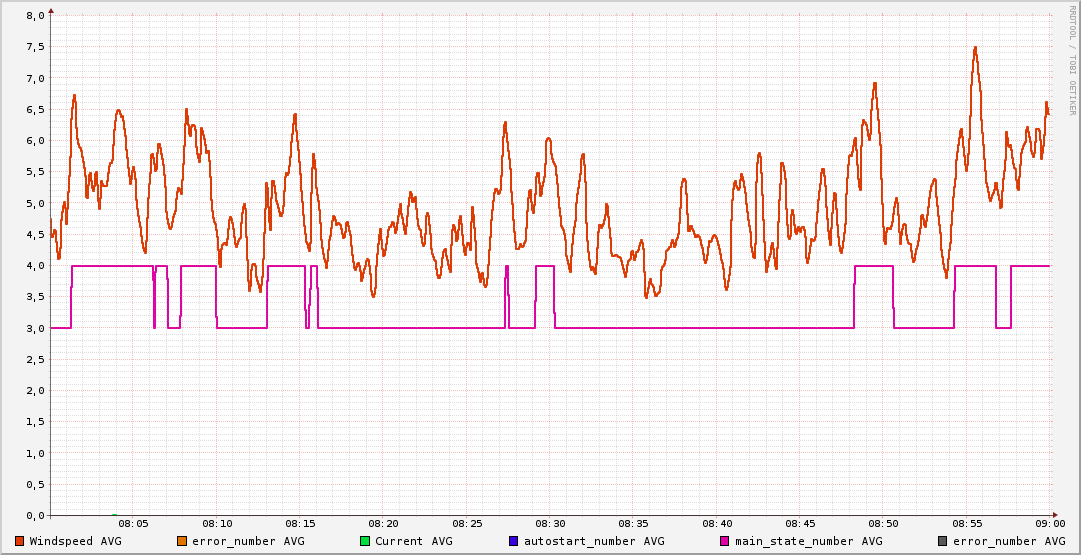Click the 09:00 time axis label
The width and height of the screenshot is (1081, 555).
click(1050, 524)
